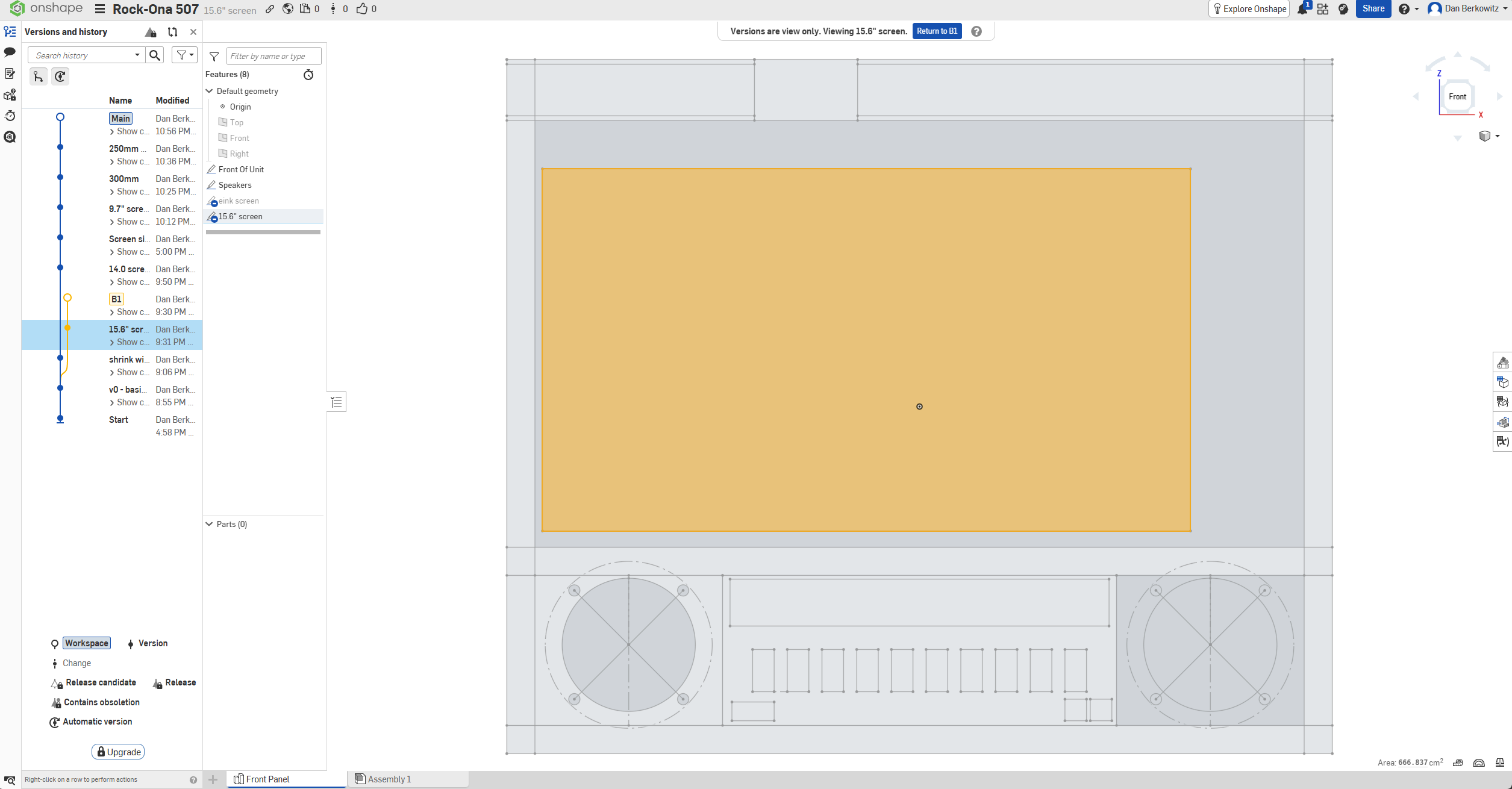Click the search history magnifier icon
The image size is (1512, 789).
click(155, 55)
